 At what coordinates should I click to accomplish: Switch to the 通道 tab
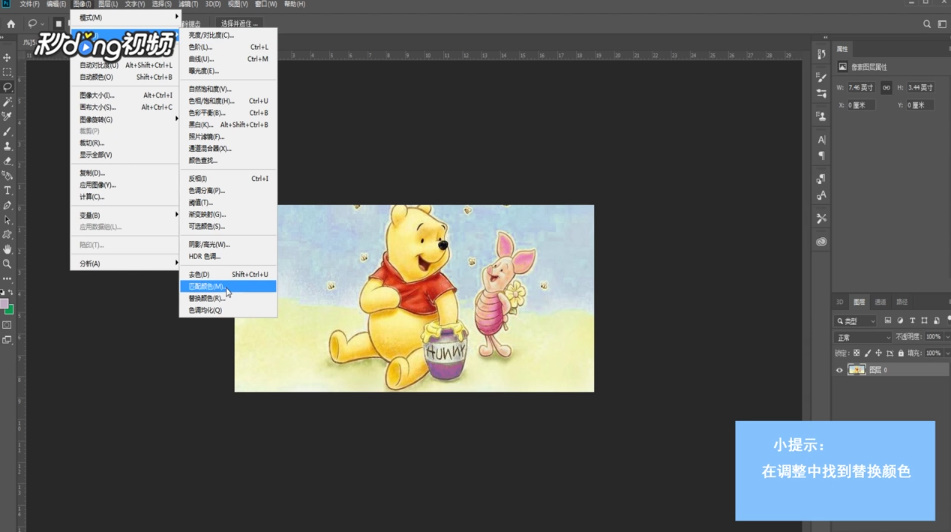pyautogui.click(x=881, y=302)
